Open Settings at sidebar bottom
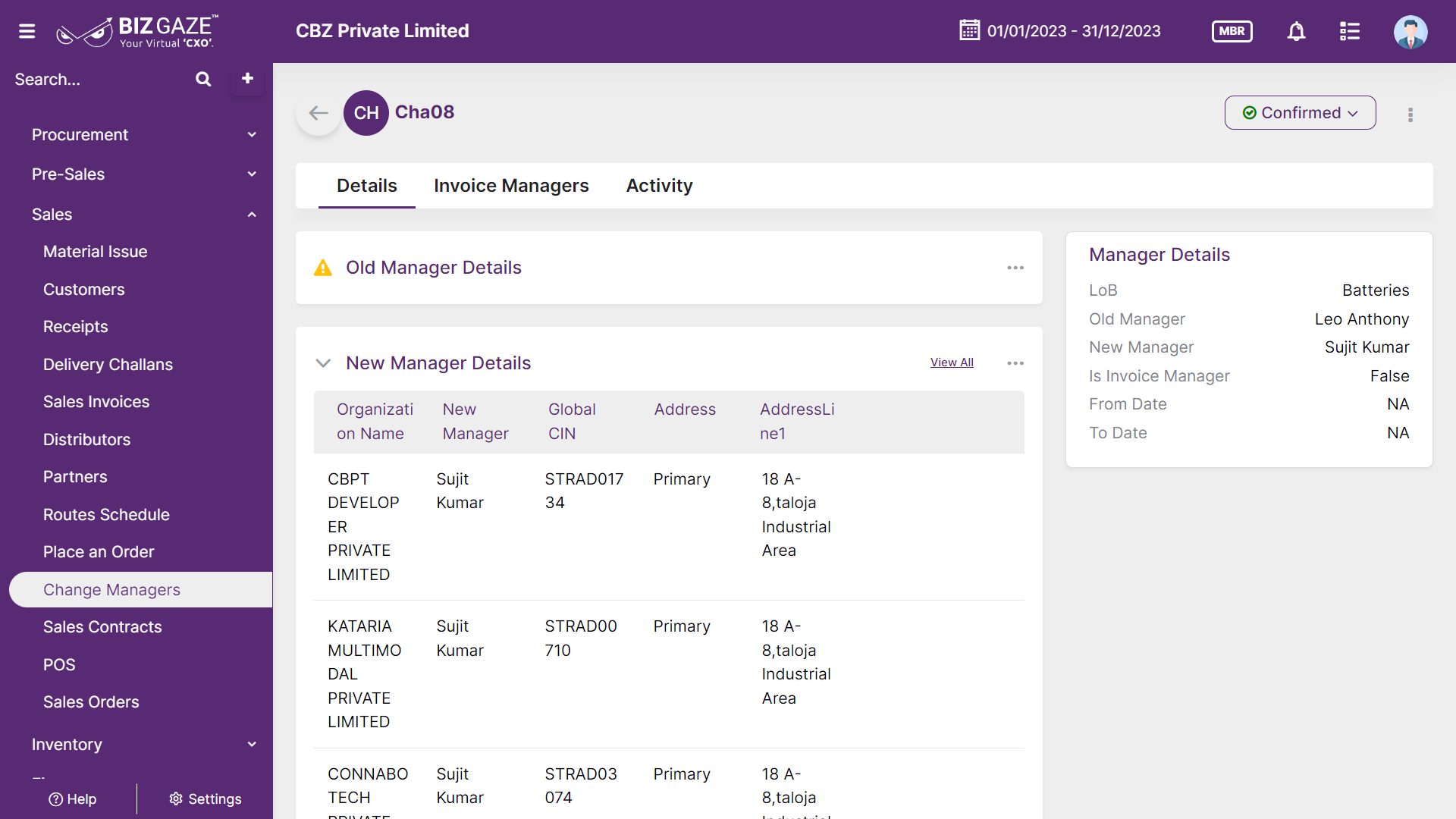 coord(205,799)
